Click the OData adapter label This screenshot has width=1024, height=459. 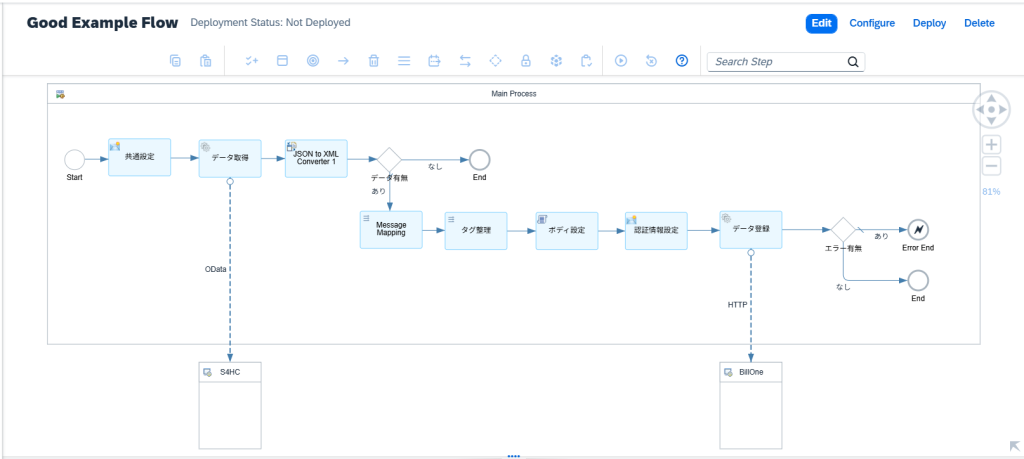point(216,269)
